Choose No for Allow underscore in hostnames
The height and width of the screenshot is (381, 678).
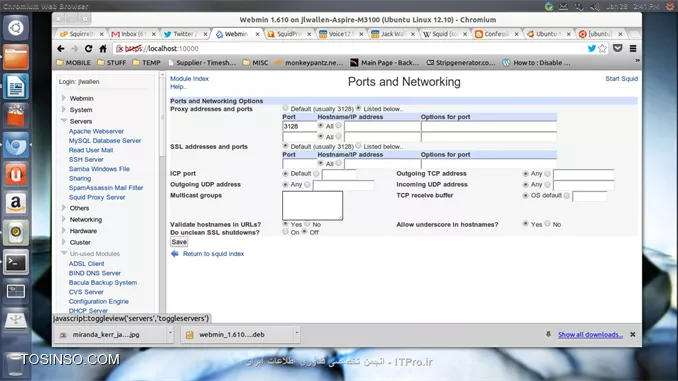point(547,224)
